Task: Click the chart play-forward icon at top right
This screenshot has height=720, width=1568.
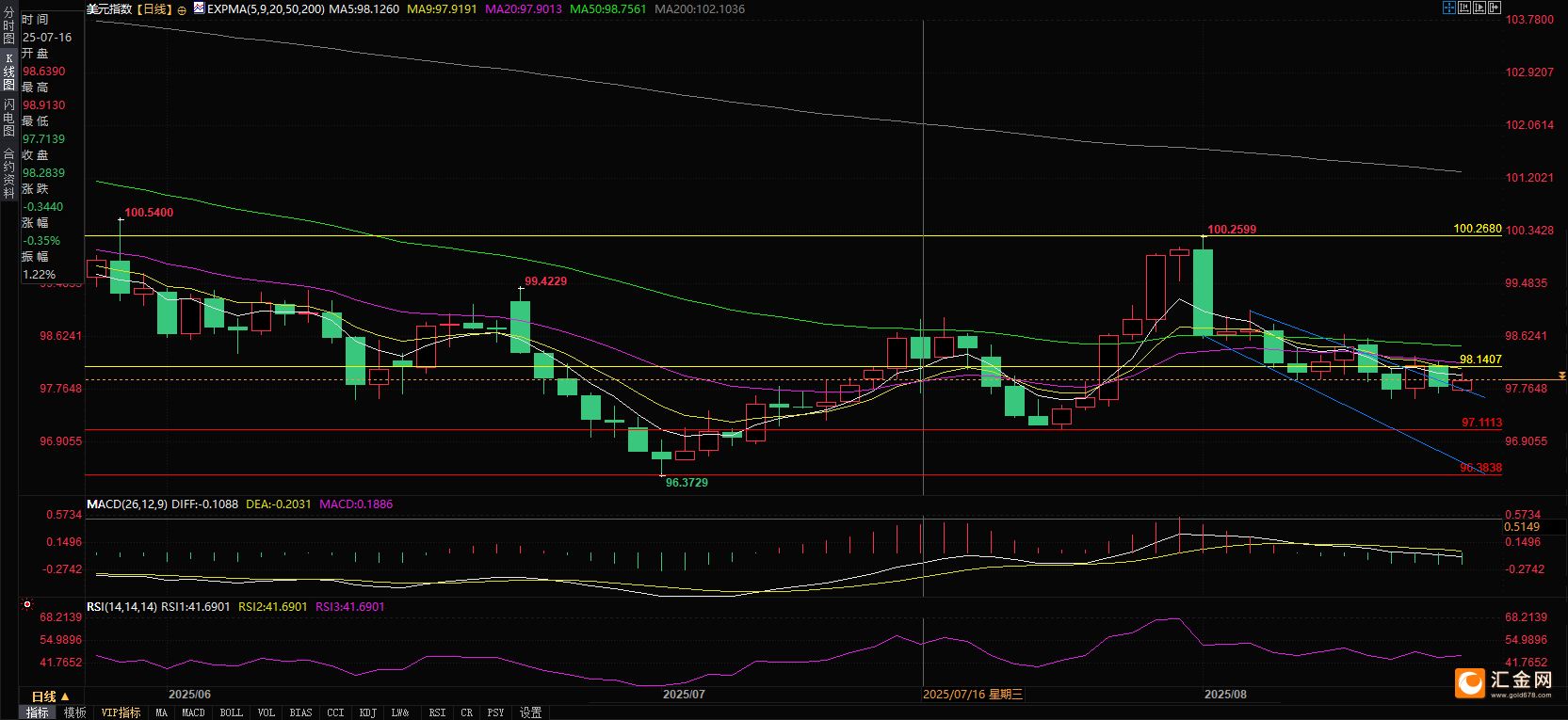Action: coord(1479,8)
